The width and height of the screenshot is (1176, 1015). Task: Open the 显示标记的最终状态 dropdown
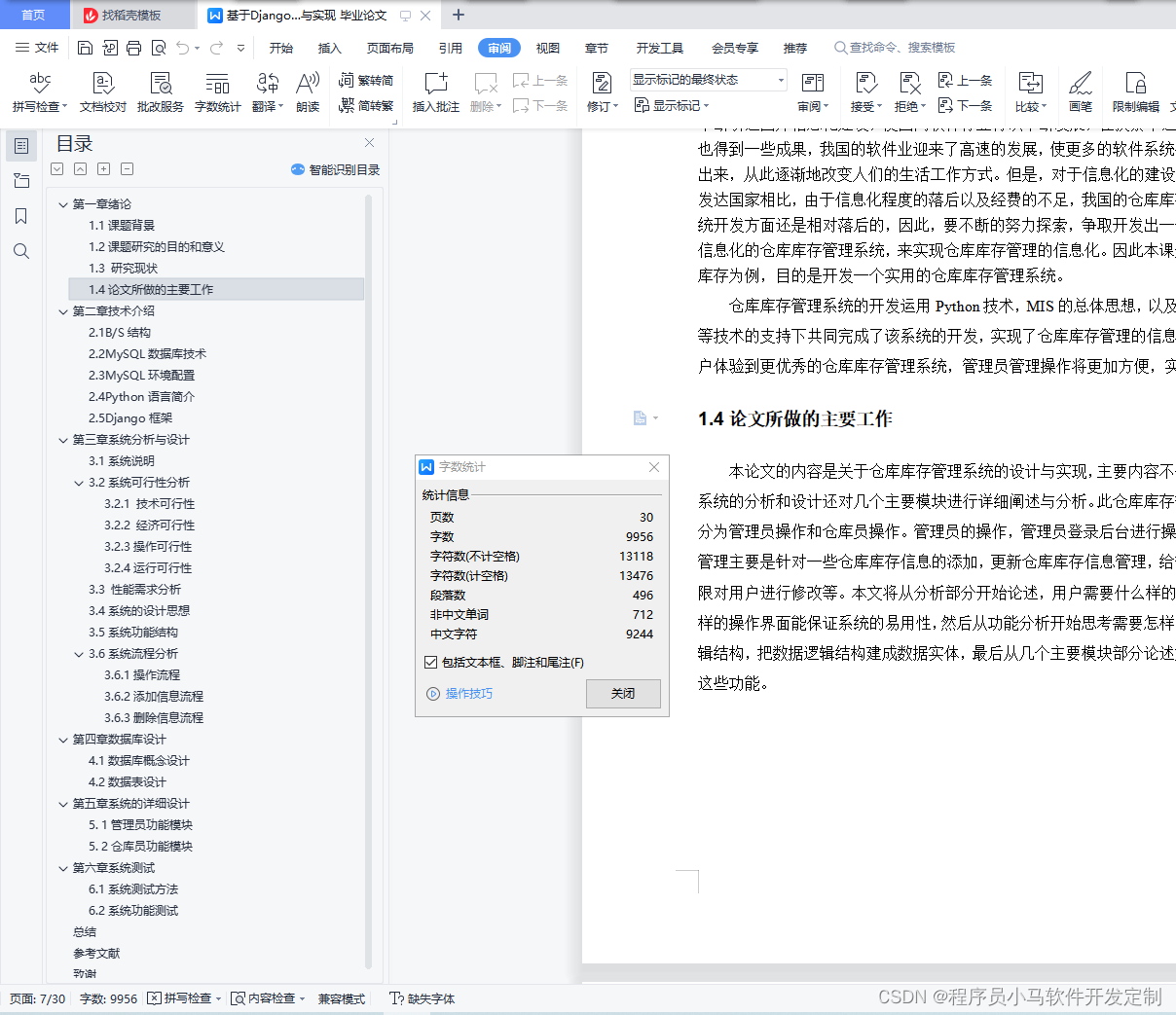tap(779, 79)
